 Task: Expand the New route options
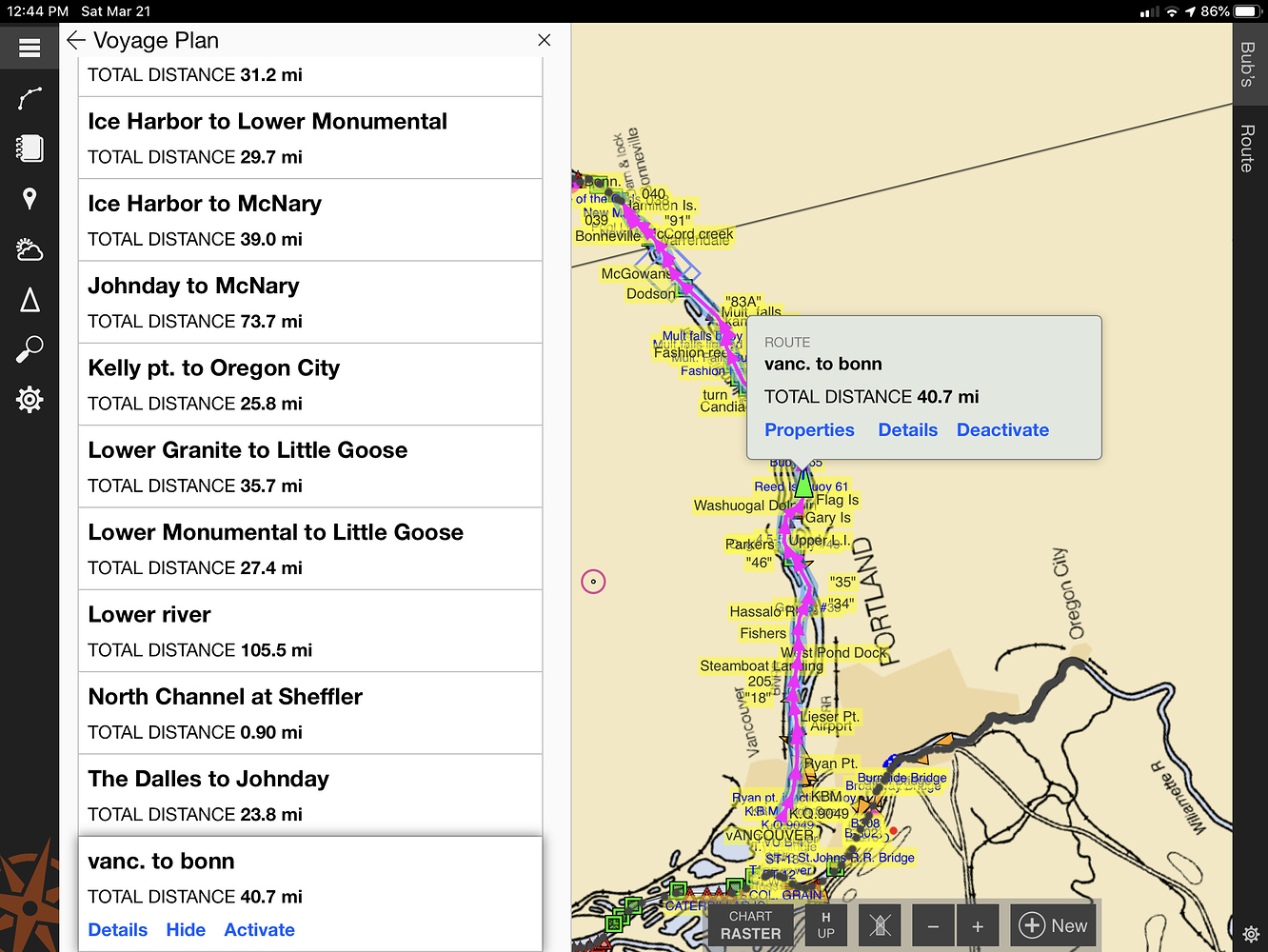[1053, 924]
